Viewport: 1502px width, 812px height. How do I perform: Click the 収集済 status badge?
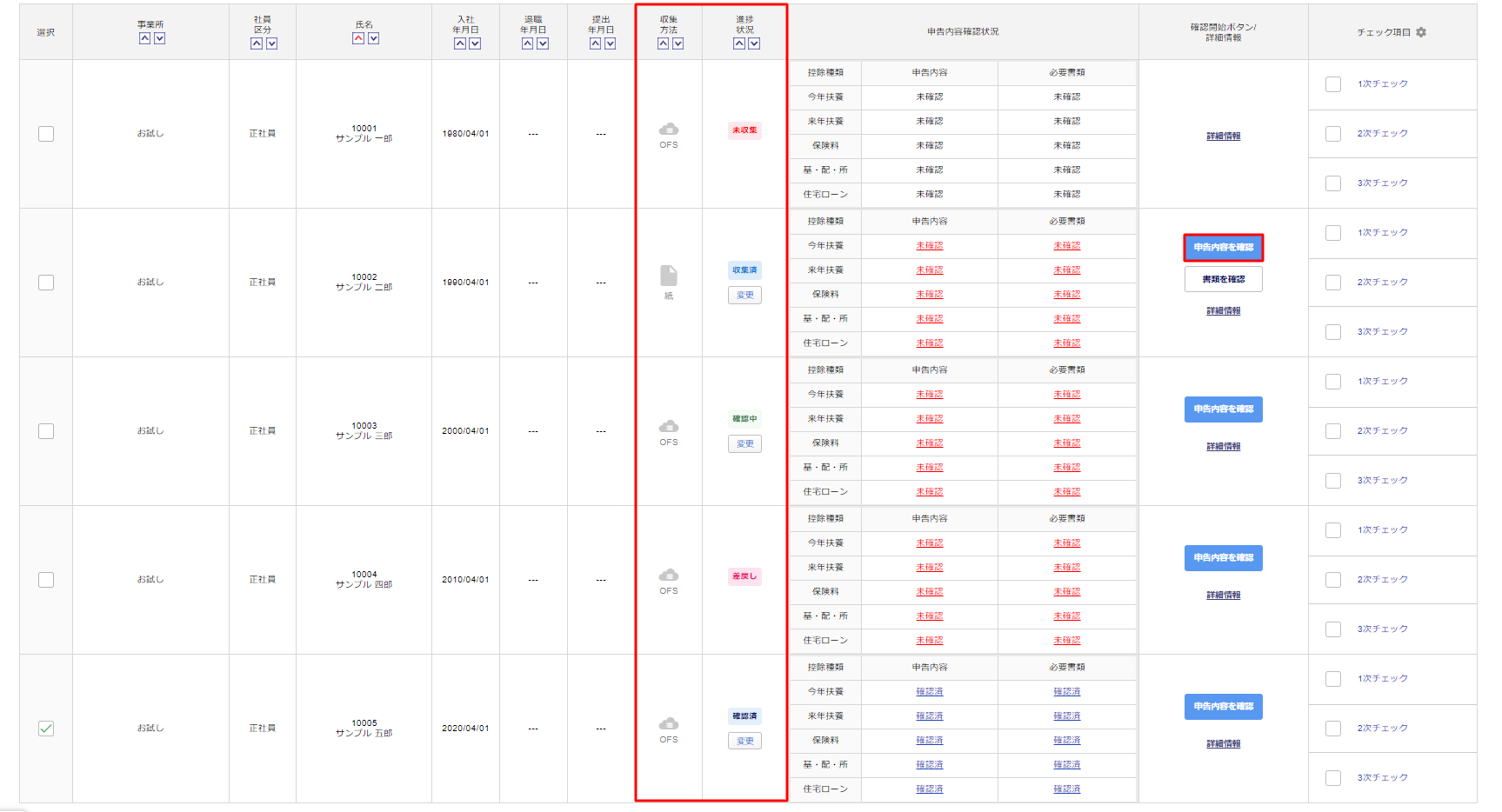click(744, 270)
